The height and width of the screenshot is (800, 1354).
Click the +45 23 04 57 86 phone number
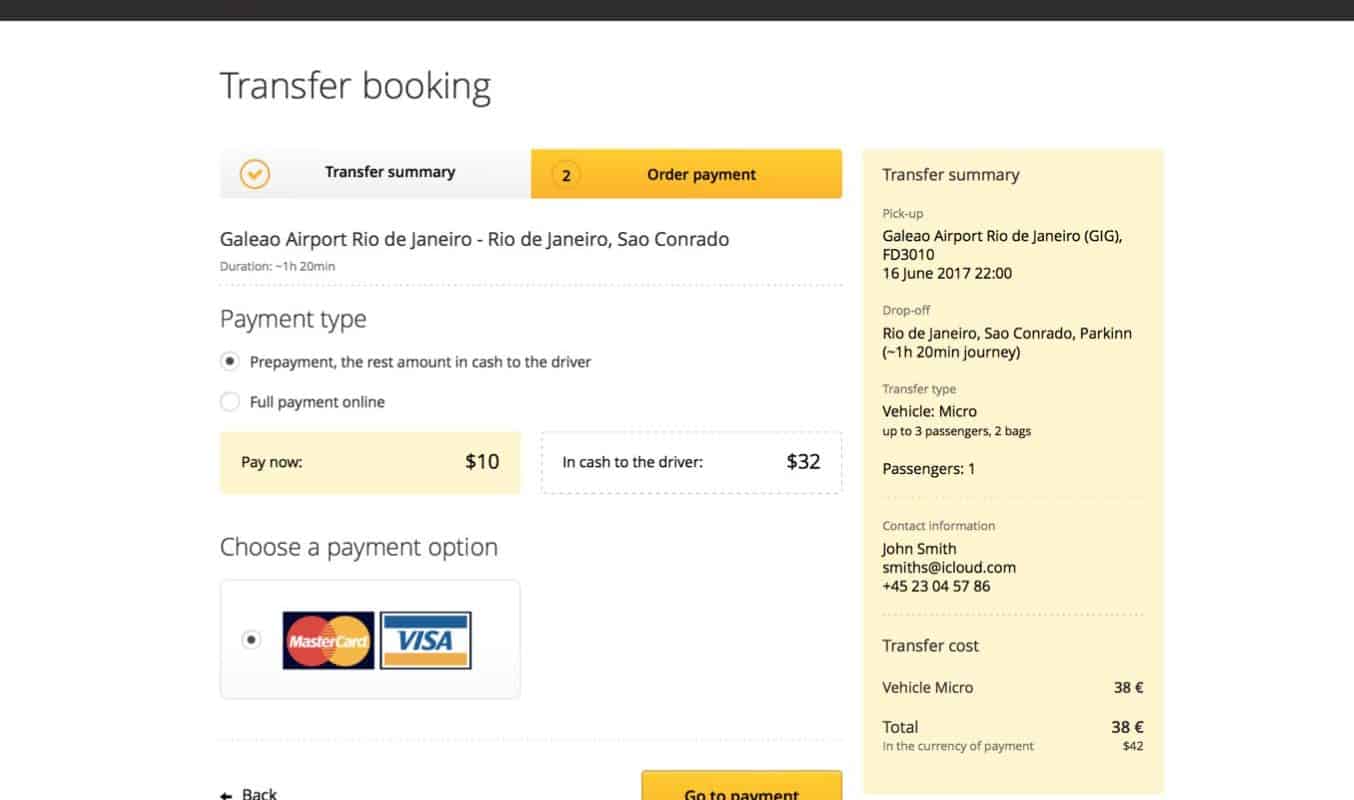(x=935, y=586)
